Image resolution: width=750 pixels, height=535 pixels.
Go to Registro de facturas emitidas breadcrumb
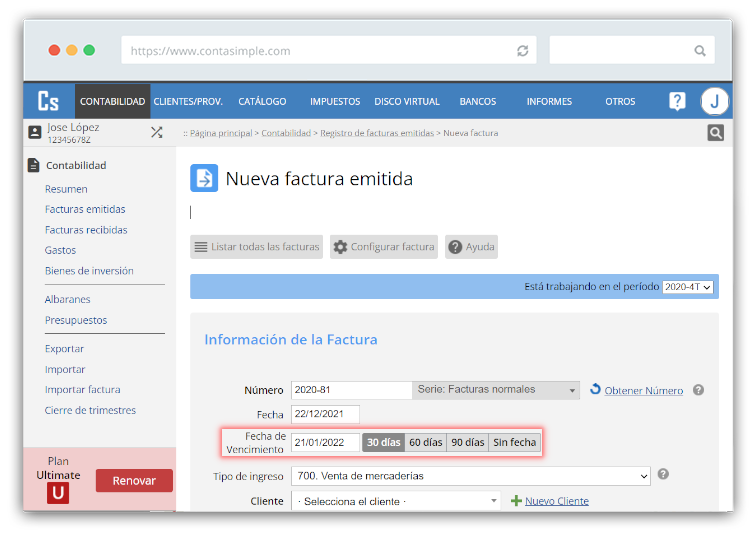[377, 133]
